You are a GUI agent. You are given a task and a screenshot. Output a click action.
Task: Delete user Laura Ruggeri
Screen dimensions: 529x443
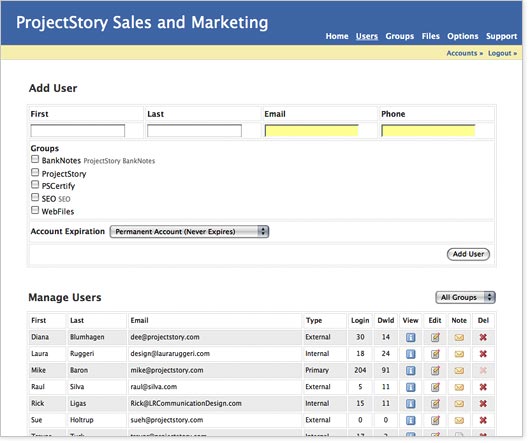[483, 354]
